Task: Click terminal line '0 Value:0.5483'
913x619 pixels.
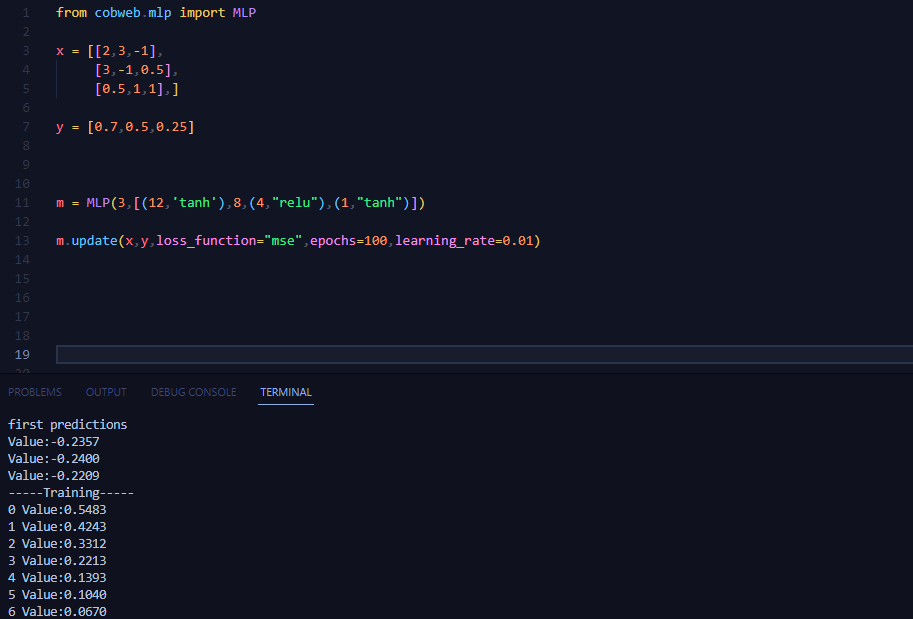Action: 57,510
